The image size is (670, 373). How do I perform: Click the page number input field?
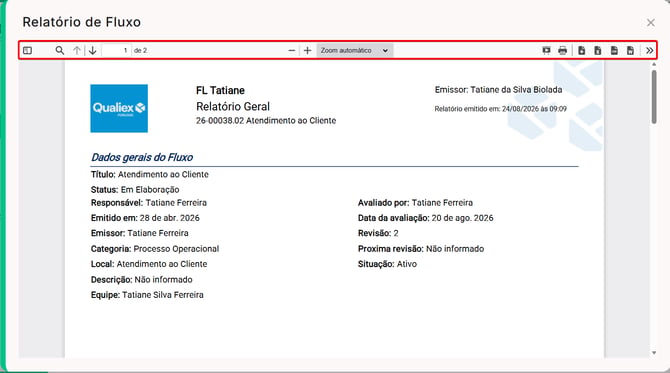117,50
